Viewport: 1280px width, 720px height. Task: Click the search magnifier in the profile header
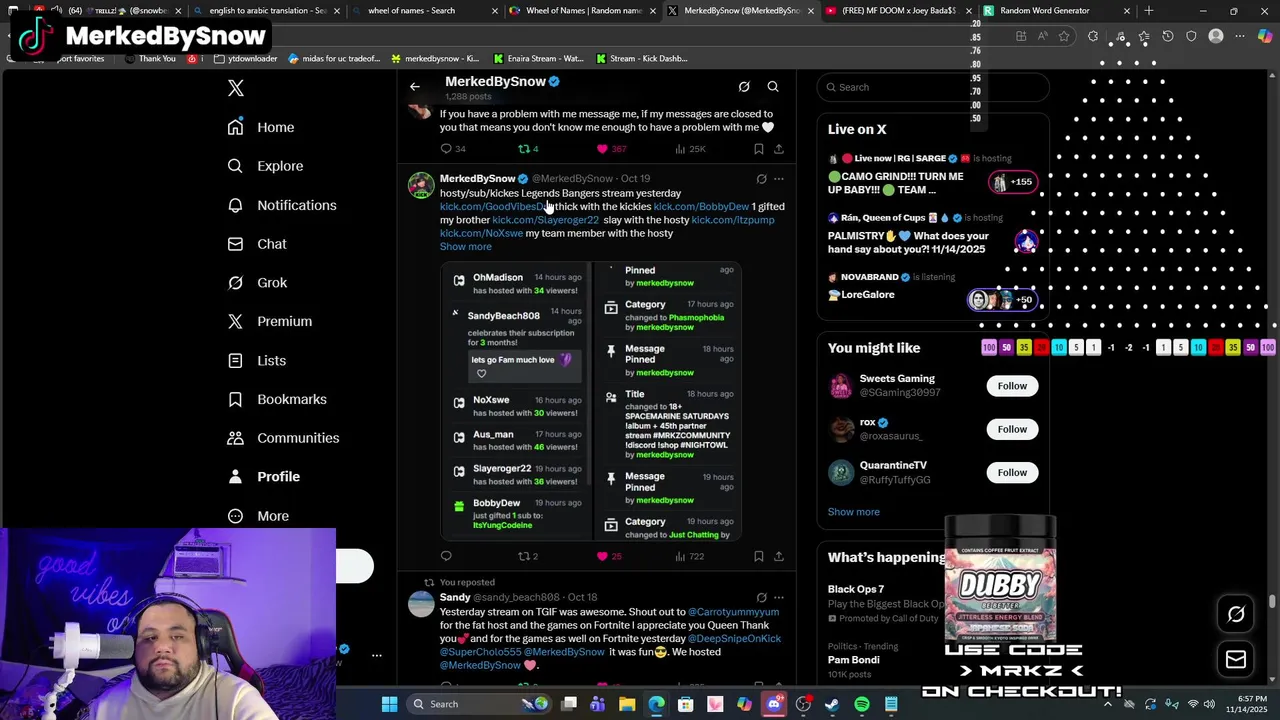pyautogui.click(x=773, y=87)
